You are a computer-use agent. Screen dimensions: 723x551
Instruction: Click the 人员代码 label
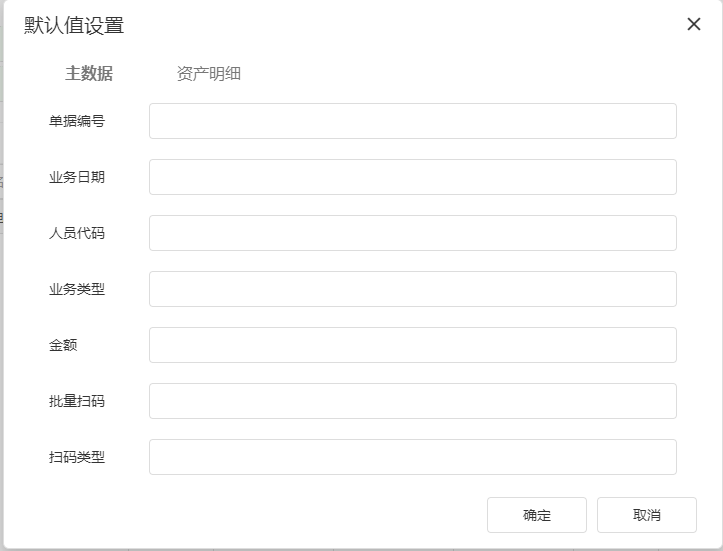point(77,233)
